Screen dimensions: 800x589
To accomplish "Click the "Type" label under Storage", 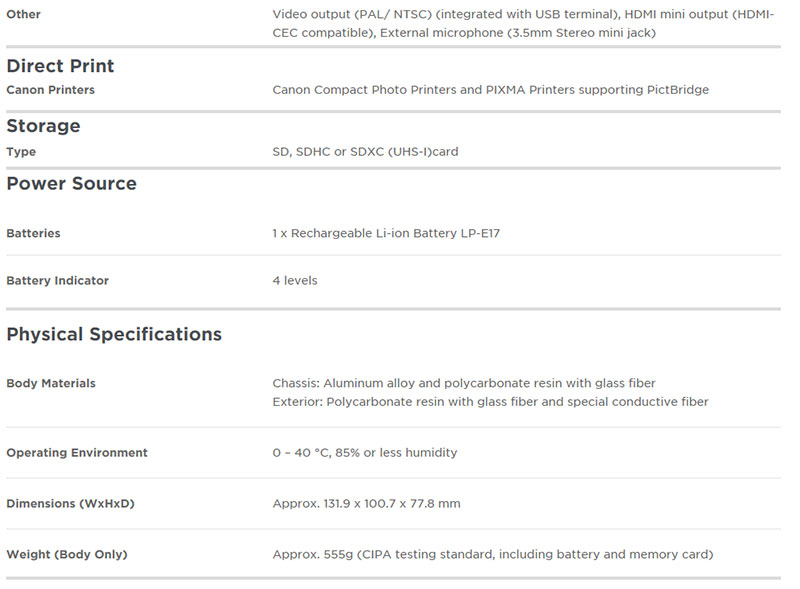I will click(21, 152).
